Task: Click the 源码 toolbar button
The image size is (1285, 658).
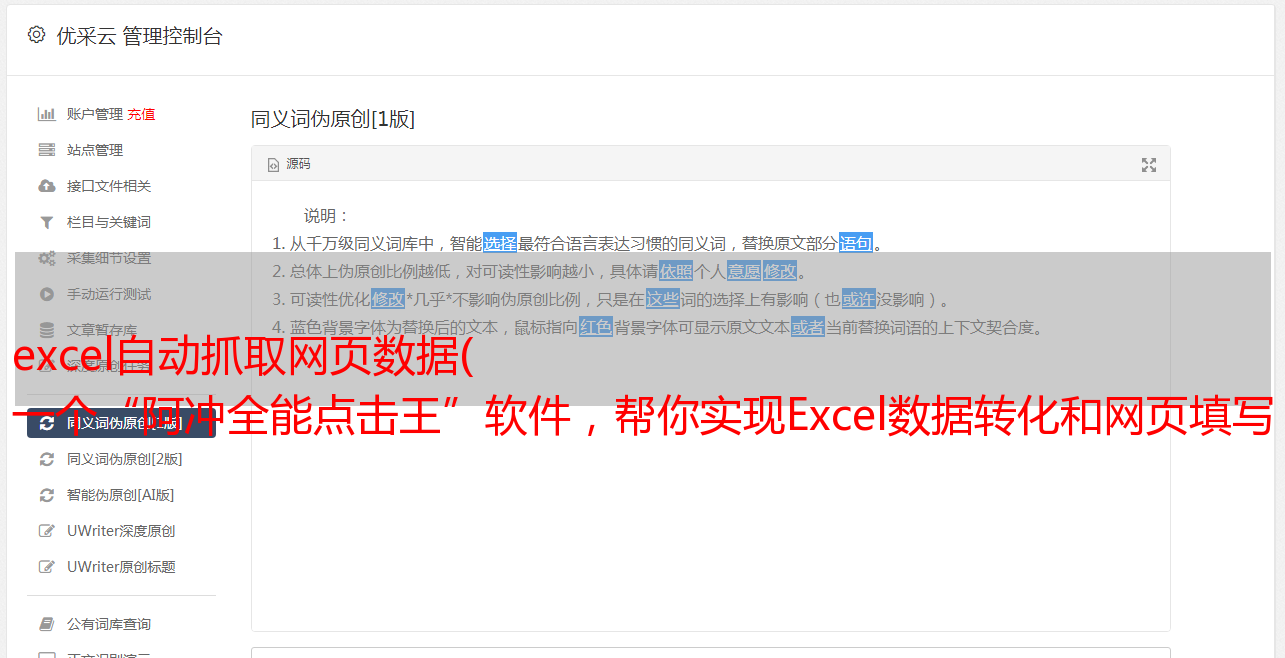Action: 288,164
